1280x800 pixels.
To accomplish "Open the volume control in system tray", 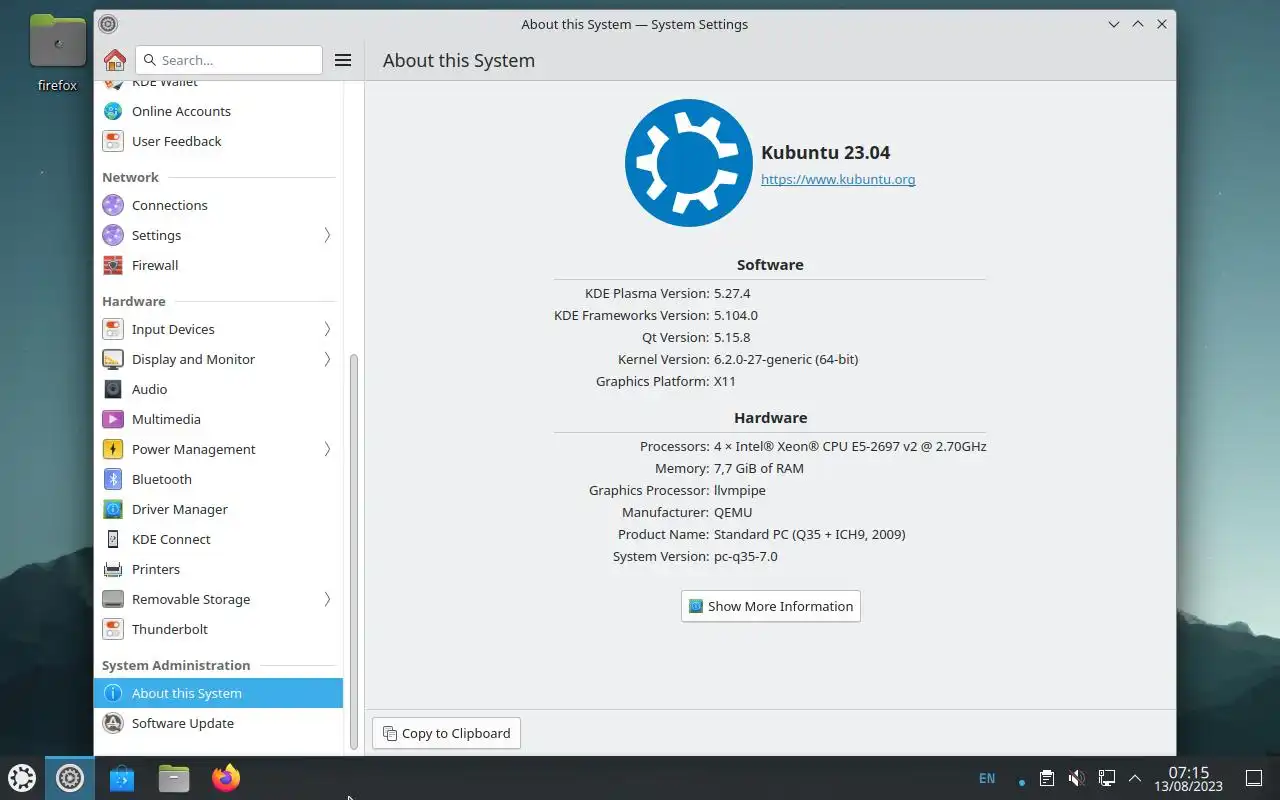I will [1077, 778].
